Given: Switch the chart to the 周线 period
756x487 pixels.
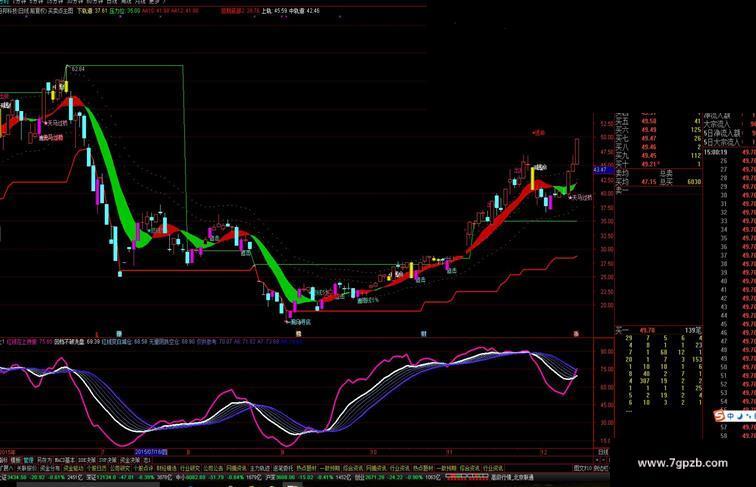Looking at the screenshot, I should (124, 2).
